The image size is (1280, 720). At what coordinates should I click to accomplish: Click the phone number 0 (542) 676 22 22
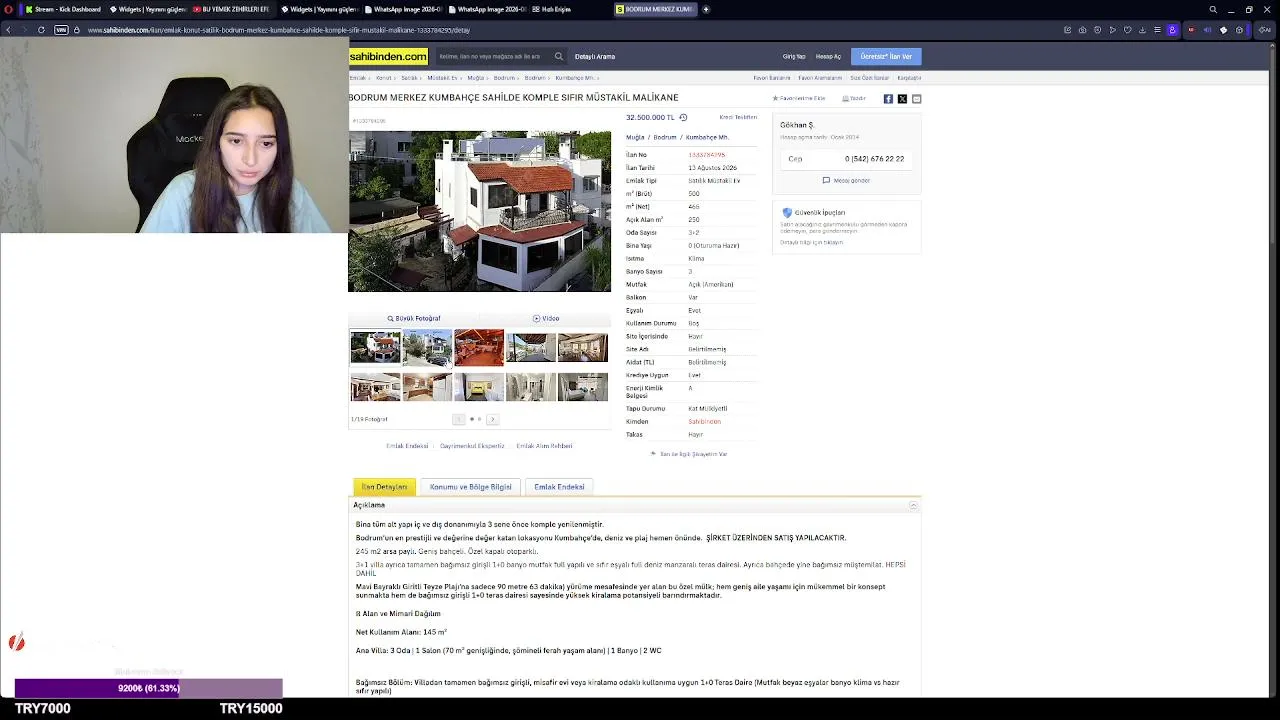point(874,159)
